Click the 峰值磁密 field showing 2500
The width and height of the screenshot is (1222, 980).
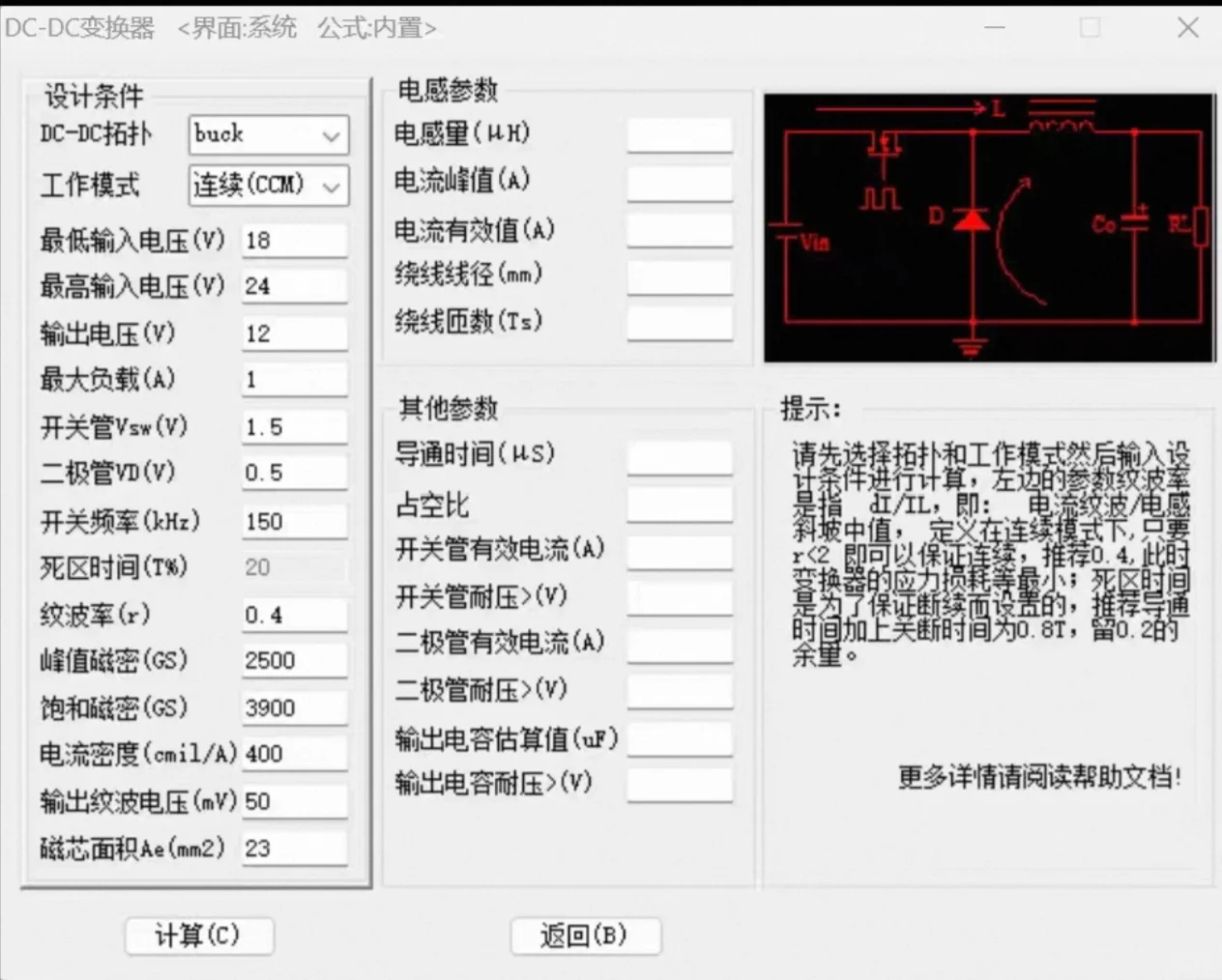pos(294,660)
